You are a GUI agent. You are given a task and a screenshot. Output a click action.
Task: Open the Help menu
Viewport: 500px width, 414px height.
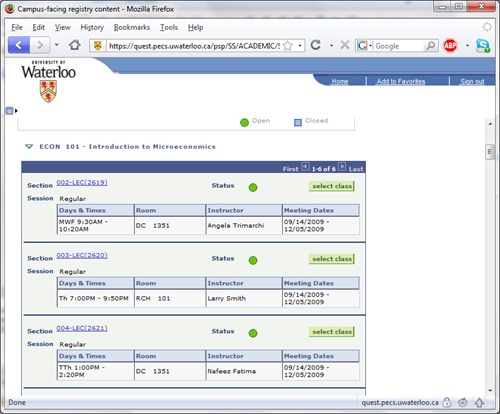tap(195, 27)
